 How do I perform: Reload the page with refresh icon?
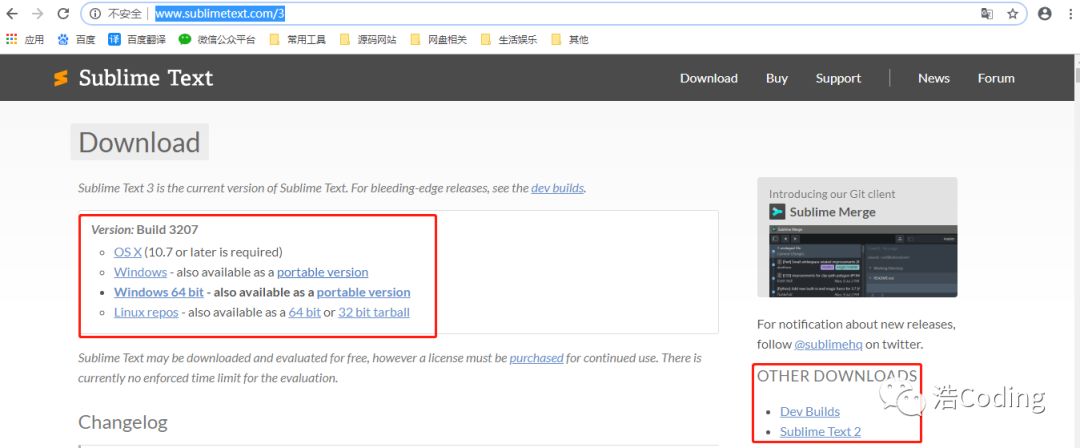(x=63, y=14)
